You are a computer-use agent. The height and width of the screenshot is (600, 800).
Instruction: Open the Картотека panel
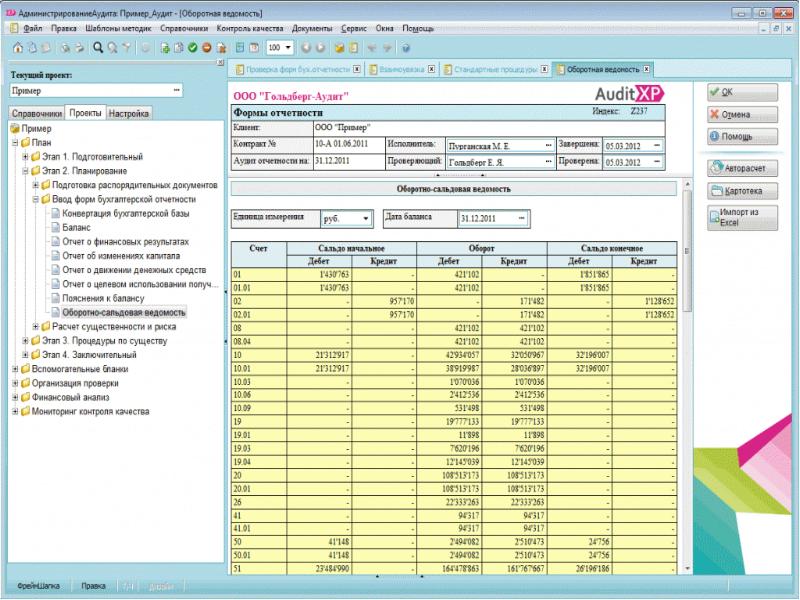pos(740,191)
